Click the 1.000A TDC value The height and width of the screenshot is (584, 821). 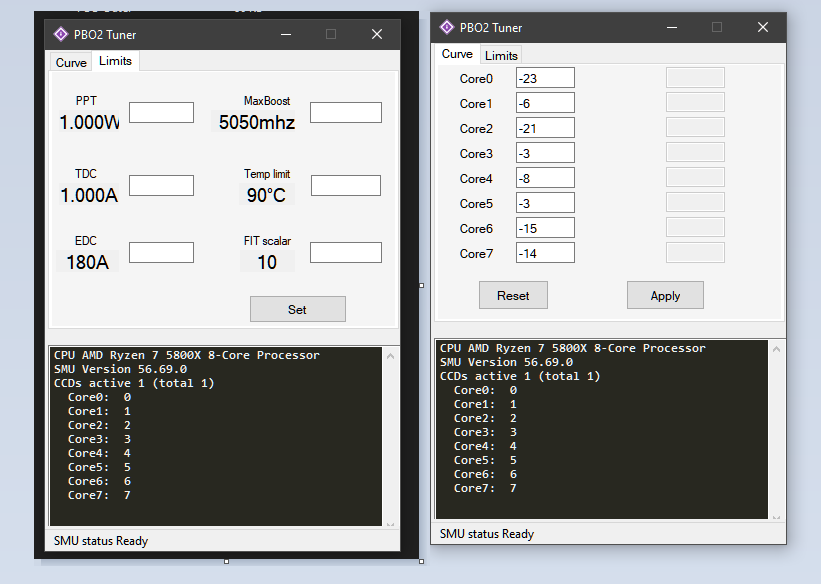click(x=89, y=195)
